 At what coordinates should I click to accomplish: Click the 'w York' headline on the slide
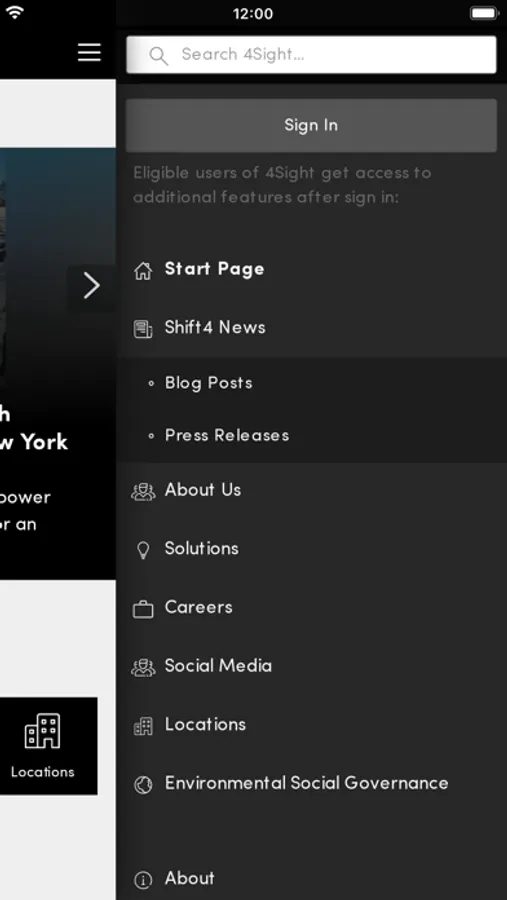click(34, 443)
